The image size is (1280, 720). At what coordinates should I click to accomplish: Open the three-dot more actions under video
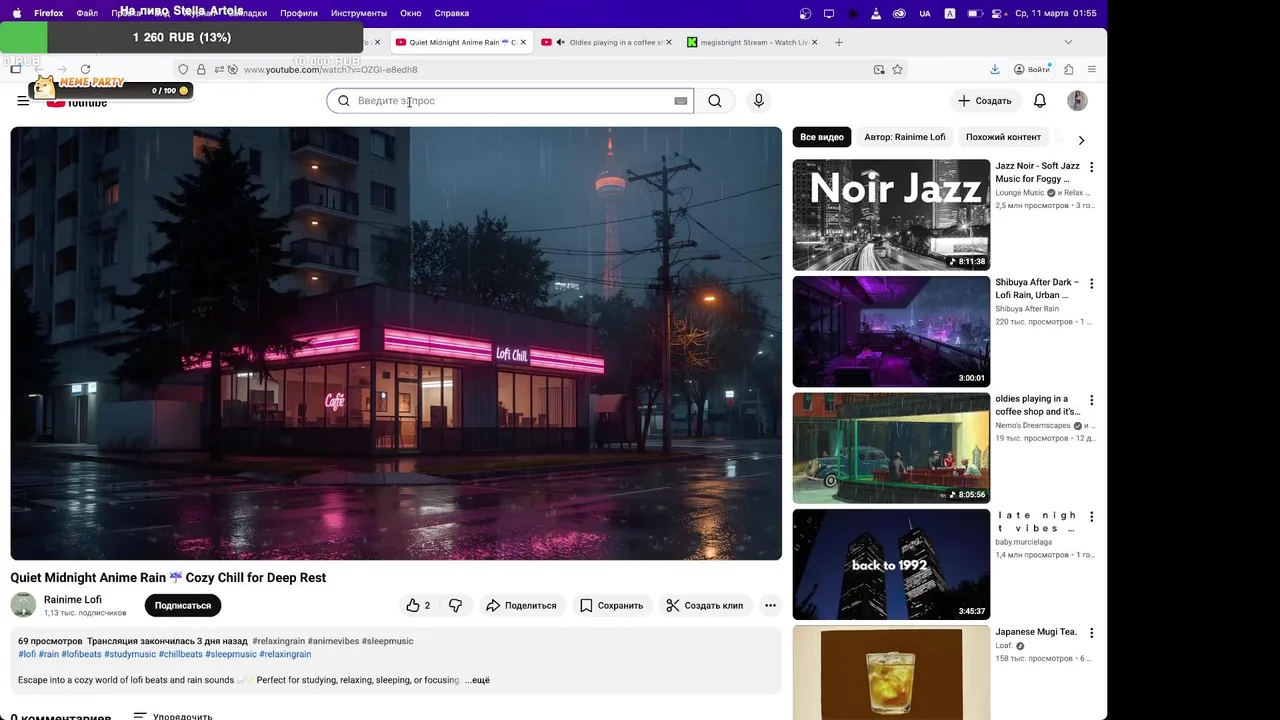pyautogui.click(x=770, y=605)
